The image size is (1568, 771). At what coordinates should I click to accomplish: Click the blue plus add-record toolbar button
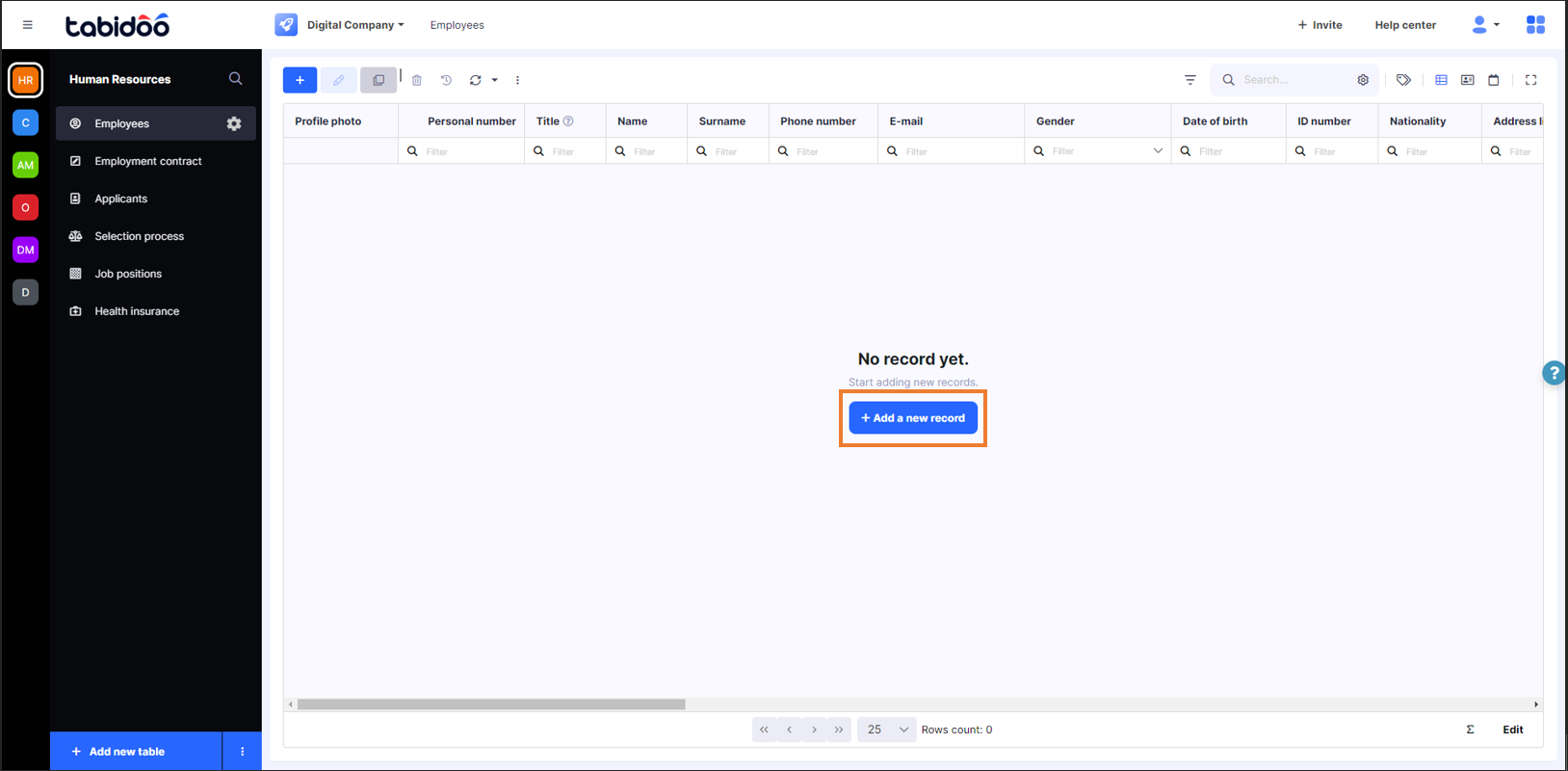300,80
